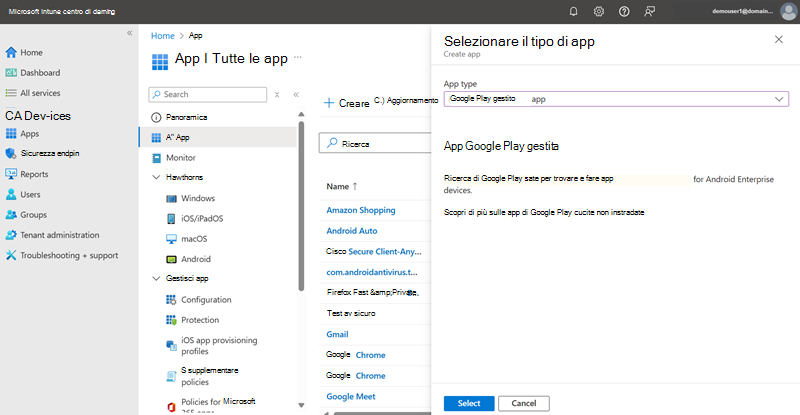This screenshot has height=415, width=800.
Task: Open Android Auto app link
Action: click(352, 231)
